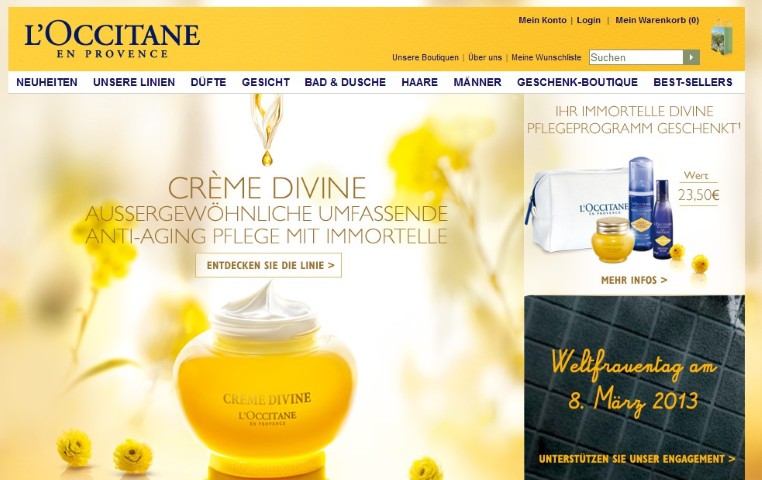Click the Login link
Viewport: 762px width, 480px height.
(589, 20)
